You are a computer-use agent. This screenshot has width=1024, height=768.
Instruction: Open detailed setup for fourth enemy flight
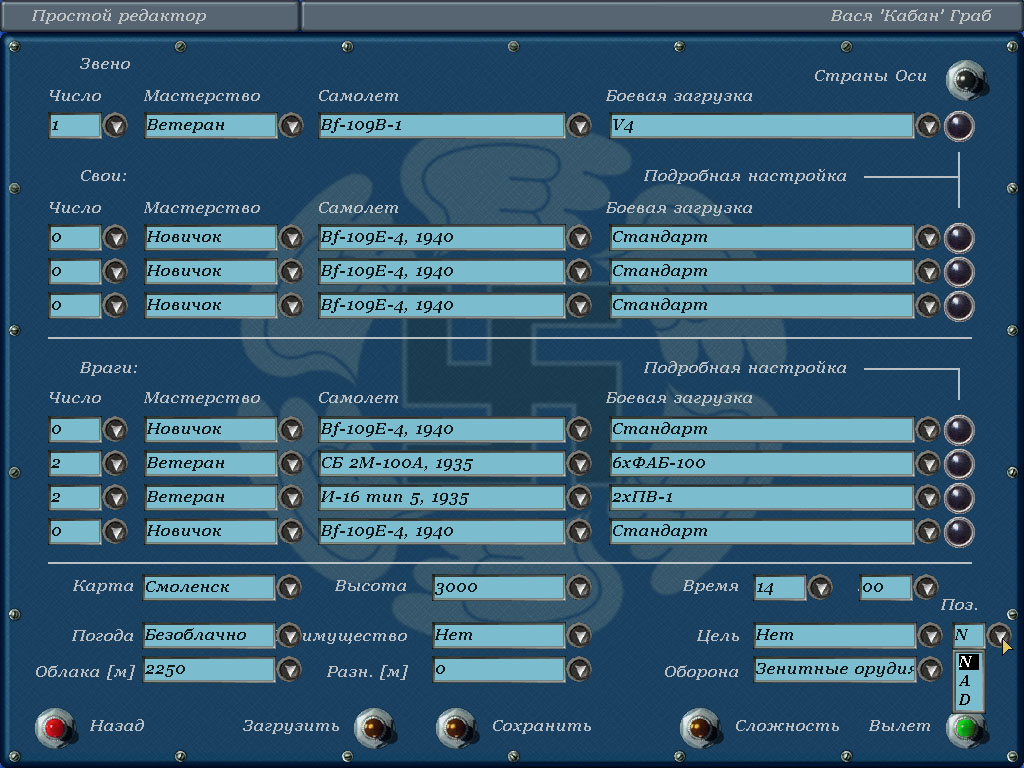959,532
